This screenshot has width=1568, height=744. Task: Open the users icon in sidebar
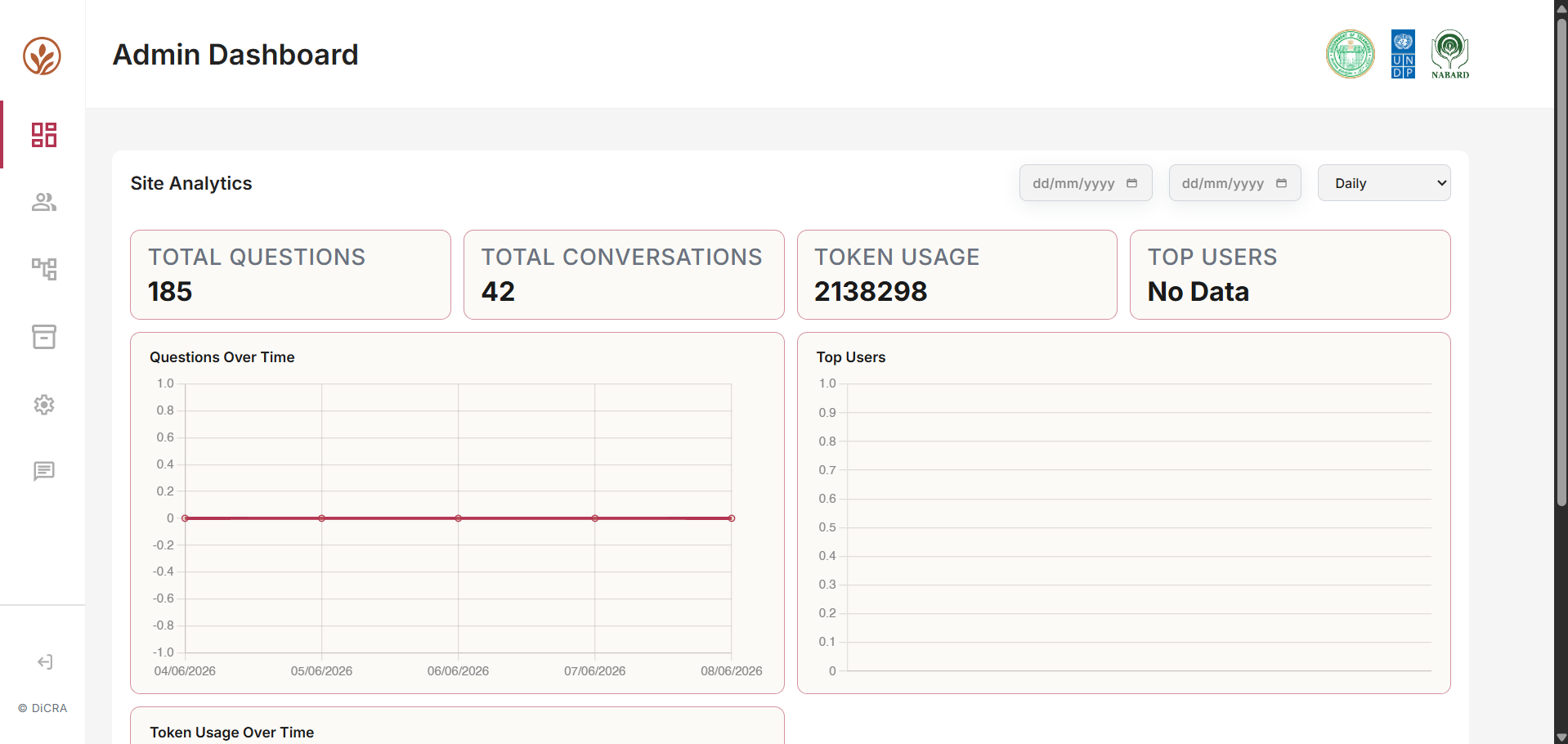[x=44, y=202]
